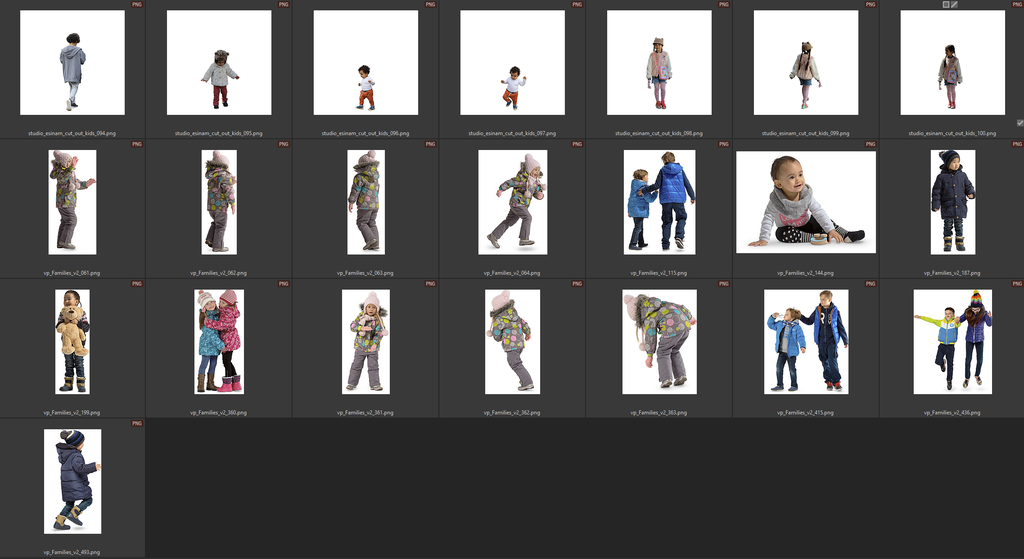
Task: Click the PNG badge on vp_Families_v2_144
Action: pyautogui.click(x=869, y=144)
